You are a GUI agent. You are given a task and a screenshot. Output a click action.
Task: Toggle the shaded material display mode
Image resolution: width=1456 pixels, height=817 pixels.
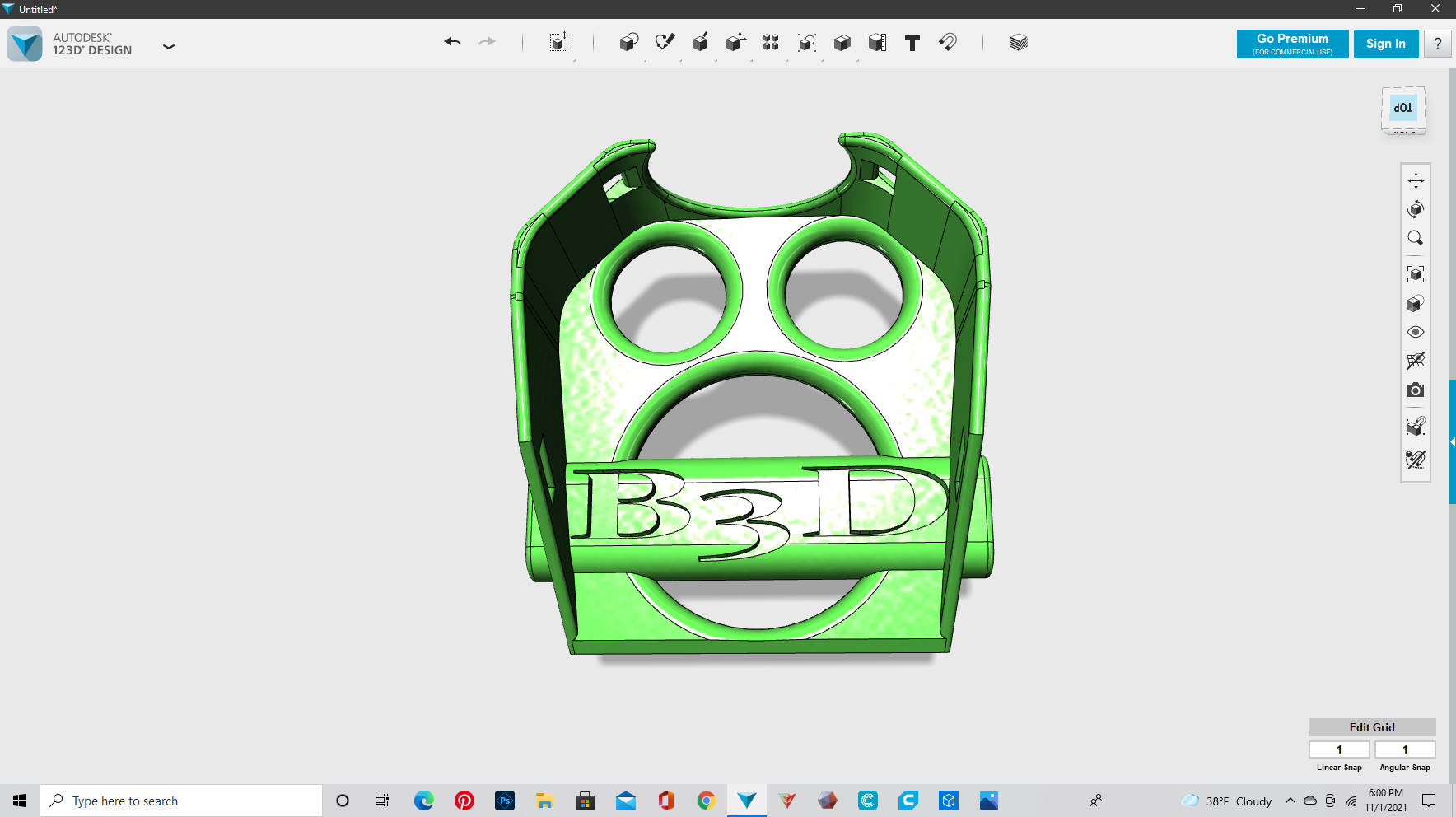(1416, 303)
